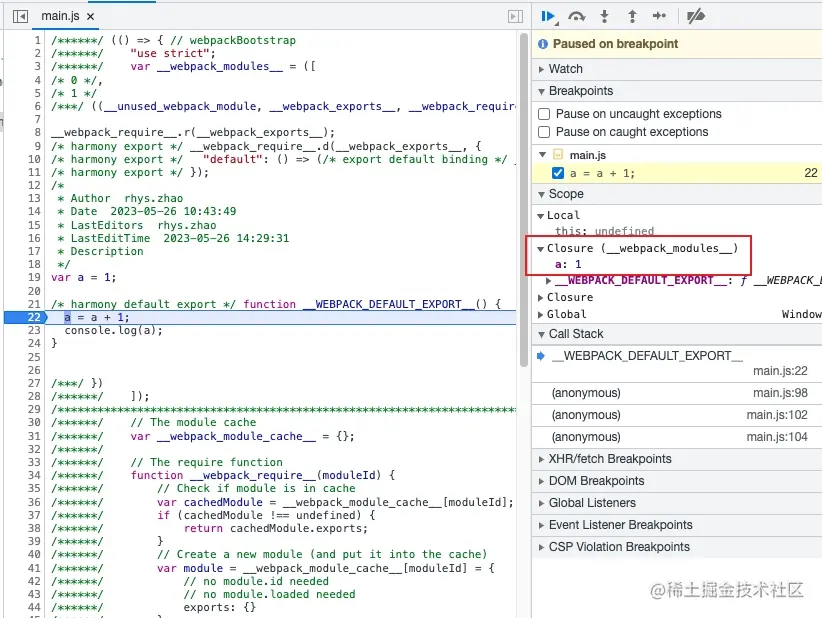Screen dimensions: 822x618
Task: Click the Step into next function call icon
Action: [x=605, y=15]
